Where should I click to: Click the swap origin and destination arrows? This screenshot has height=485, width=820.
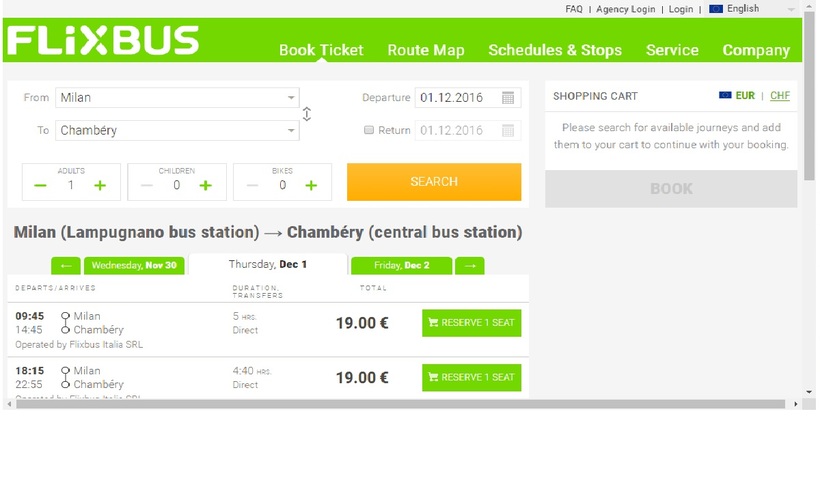(x=307, y=114)
